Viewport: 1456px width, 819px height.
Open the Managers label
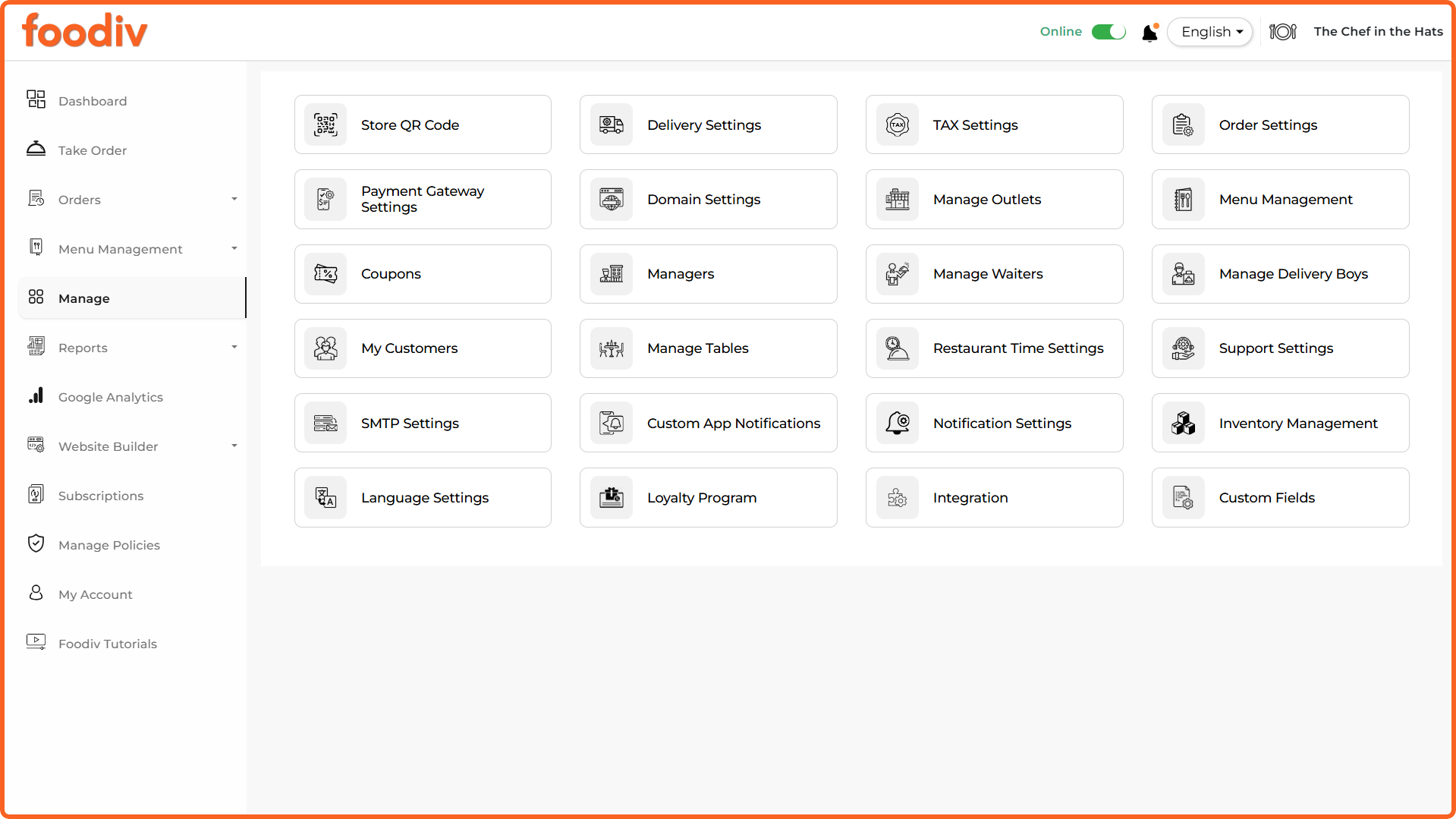click(x=681, y=274)
